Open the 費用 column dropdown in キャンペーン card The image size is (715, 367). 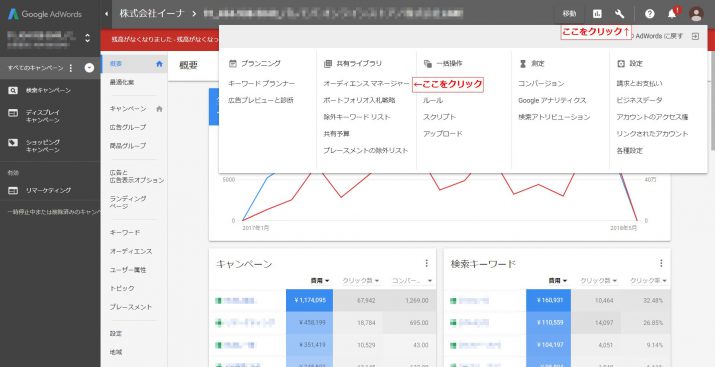pos(320,280)
